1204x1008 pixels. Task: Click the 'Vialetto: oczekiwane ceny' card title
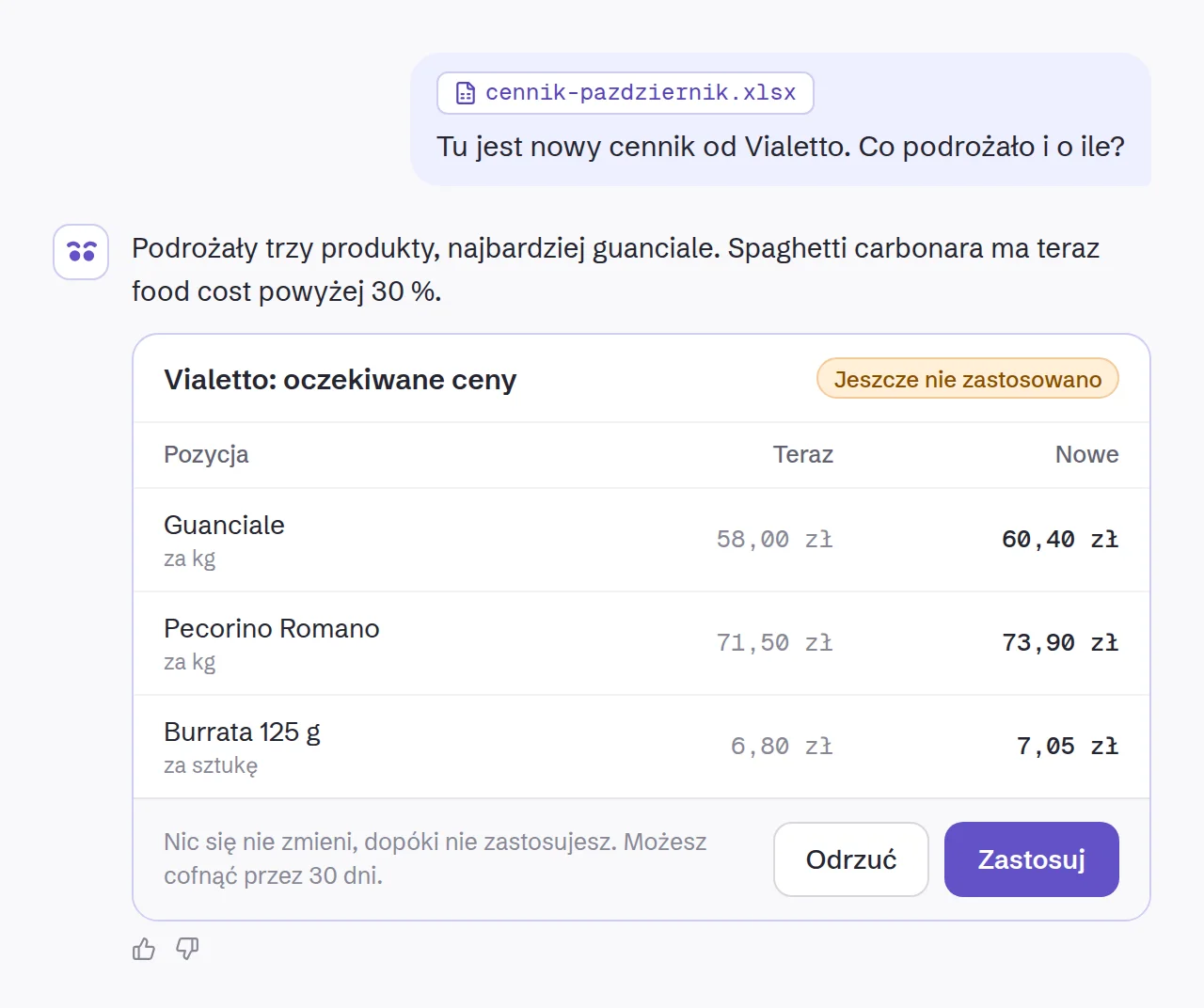click(x=341, y=380)
